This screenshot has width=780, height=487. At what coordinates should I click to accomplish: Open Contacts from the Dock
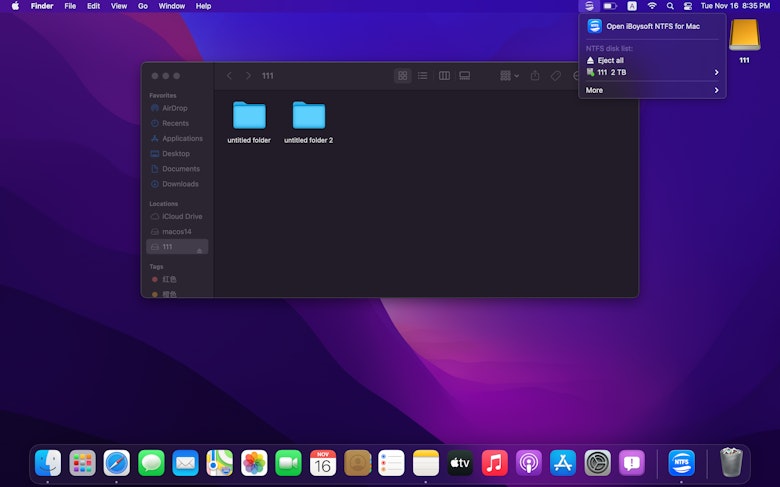click(357, 463)
